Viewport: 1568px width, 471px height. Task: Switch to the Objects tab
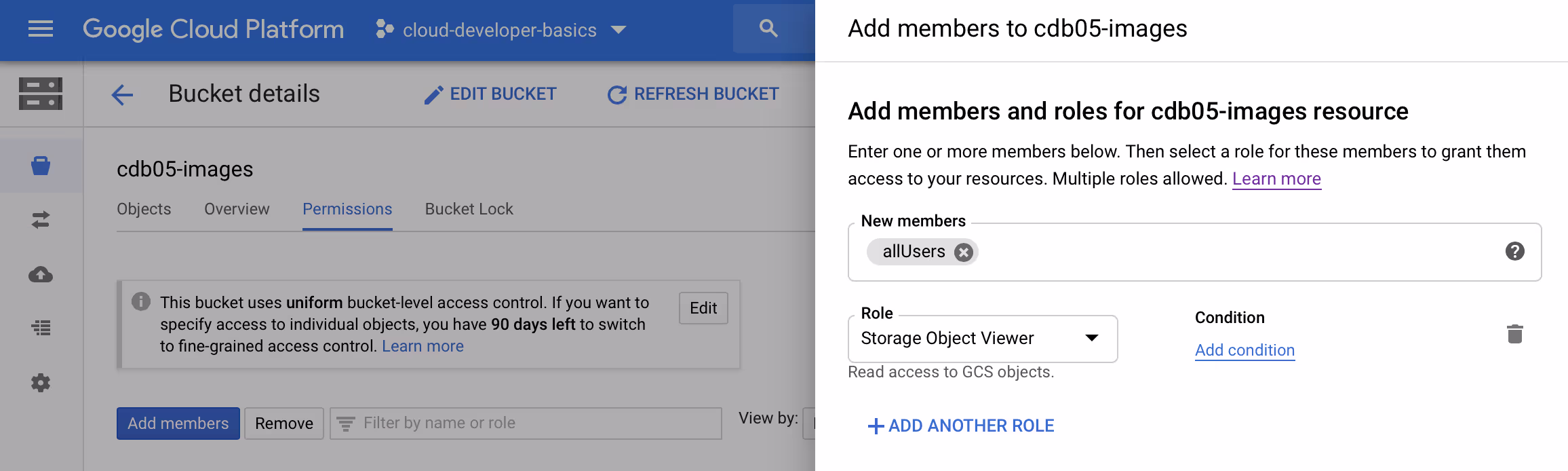coord(144,209)
